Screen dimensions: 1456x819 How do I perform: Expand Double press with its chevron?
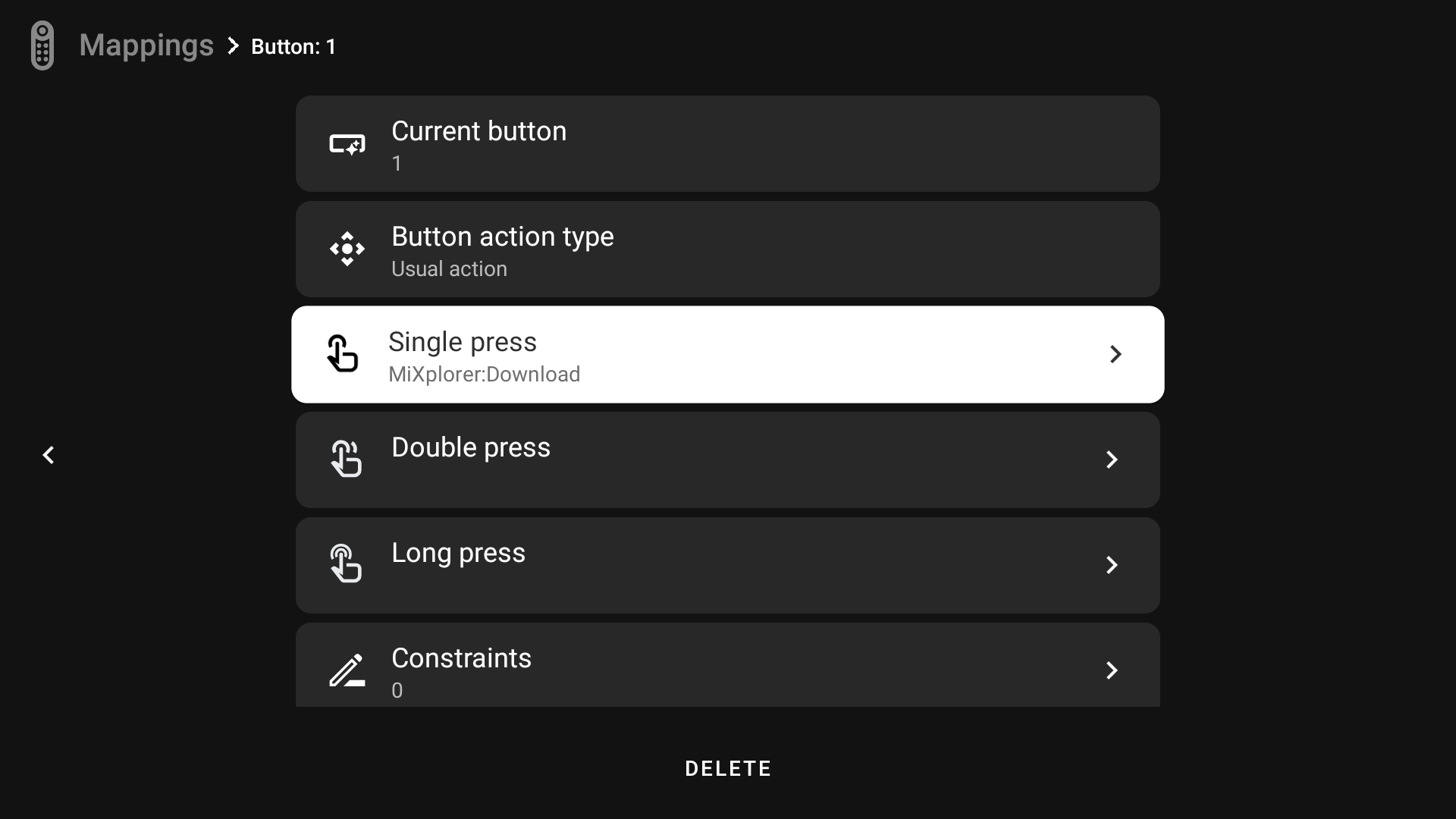pos(1112,460)
